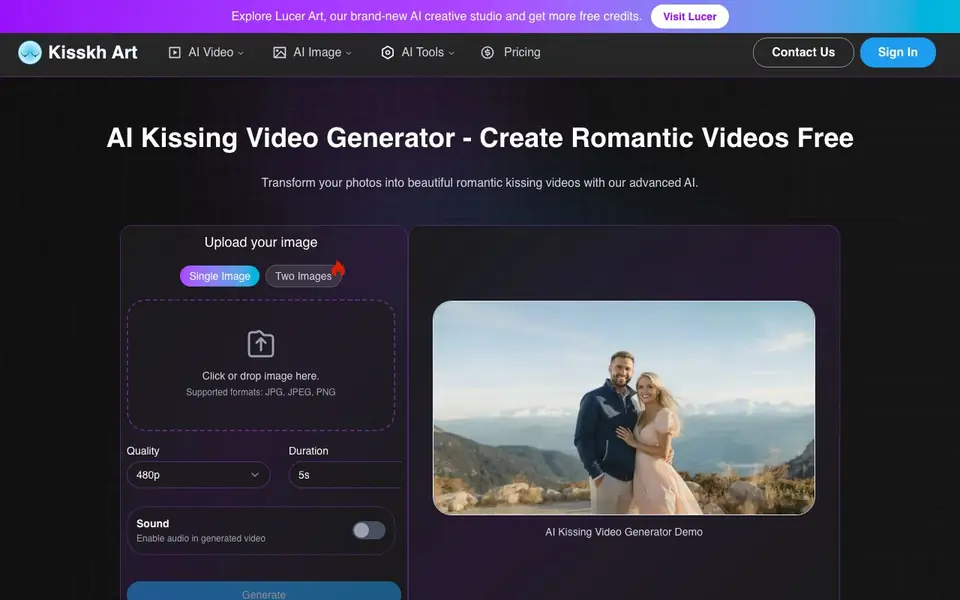The width and height of the screenshot is (960, 600).
Task: Open the Duration 5s dropdown
Action: tap(345, 474)
